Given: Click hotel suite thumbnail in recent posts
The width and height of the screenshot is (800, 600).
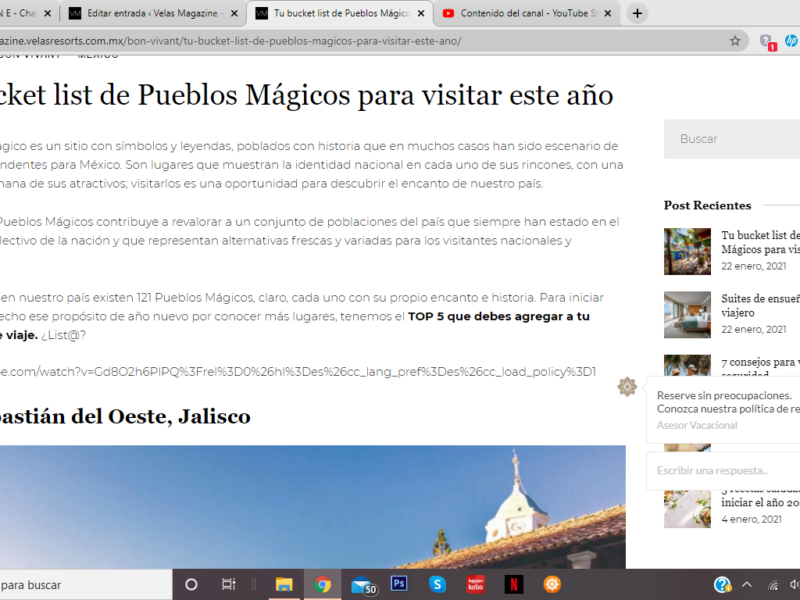Looking at the screenshot, I should 687,315.
